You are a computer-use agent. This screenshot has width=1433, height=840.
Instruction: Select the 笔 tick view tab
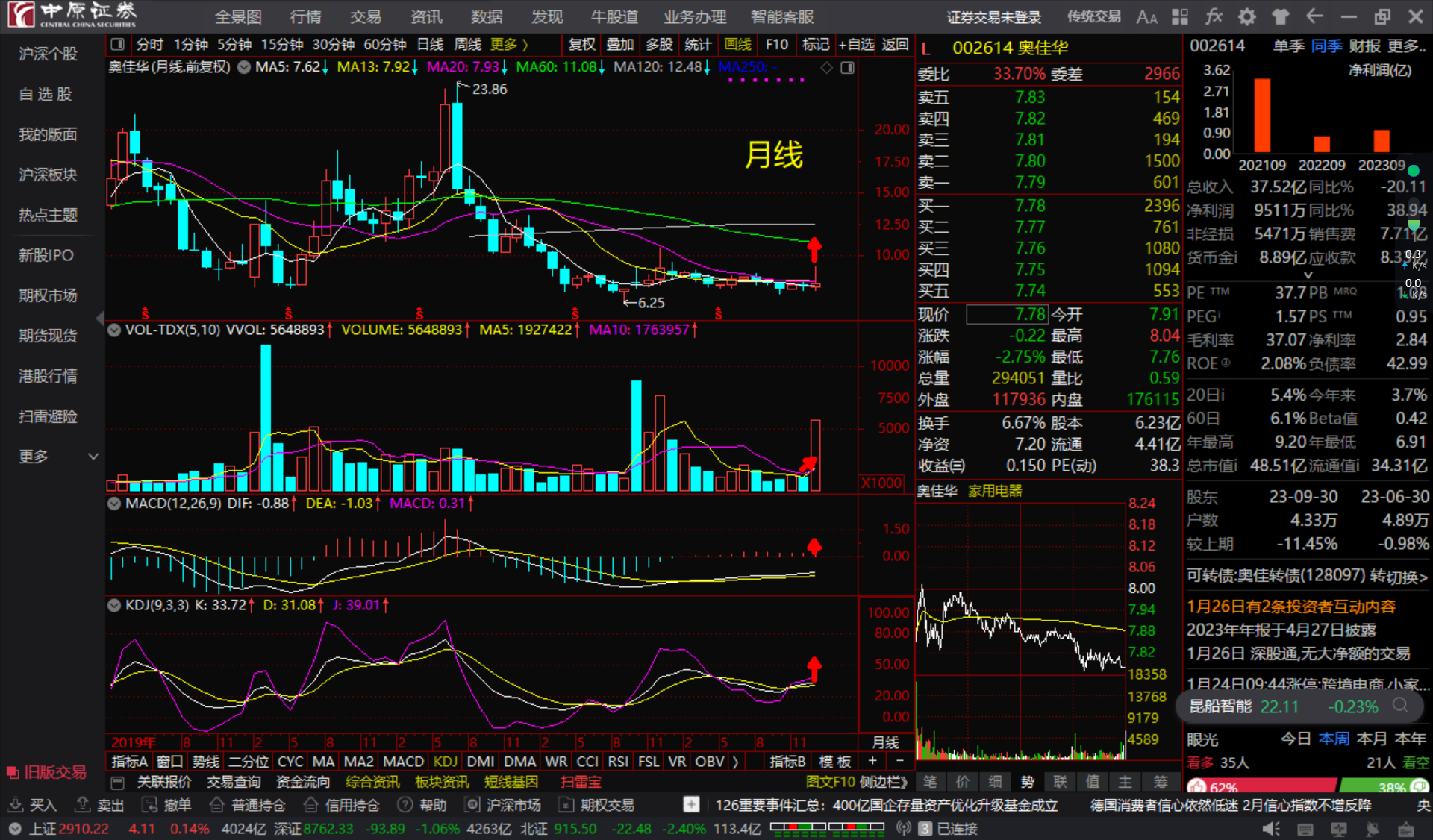(x=930, y=782)
